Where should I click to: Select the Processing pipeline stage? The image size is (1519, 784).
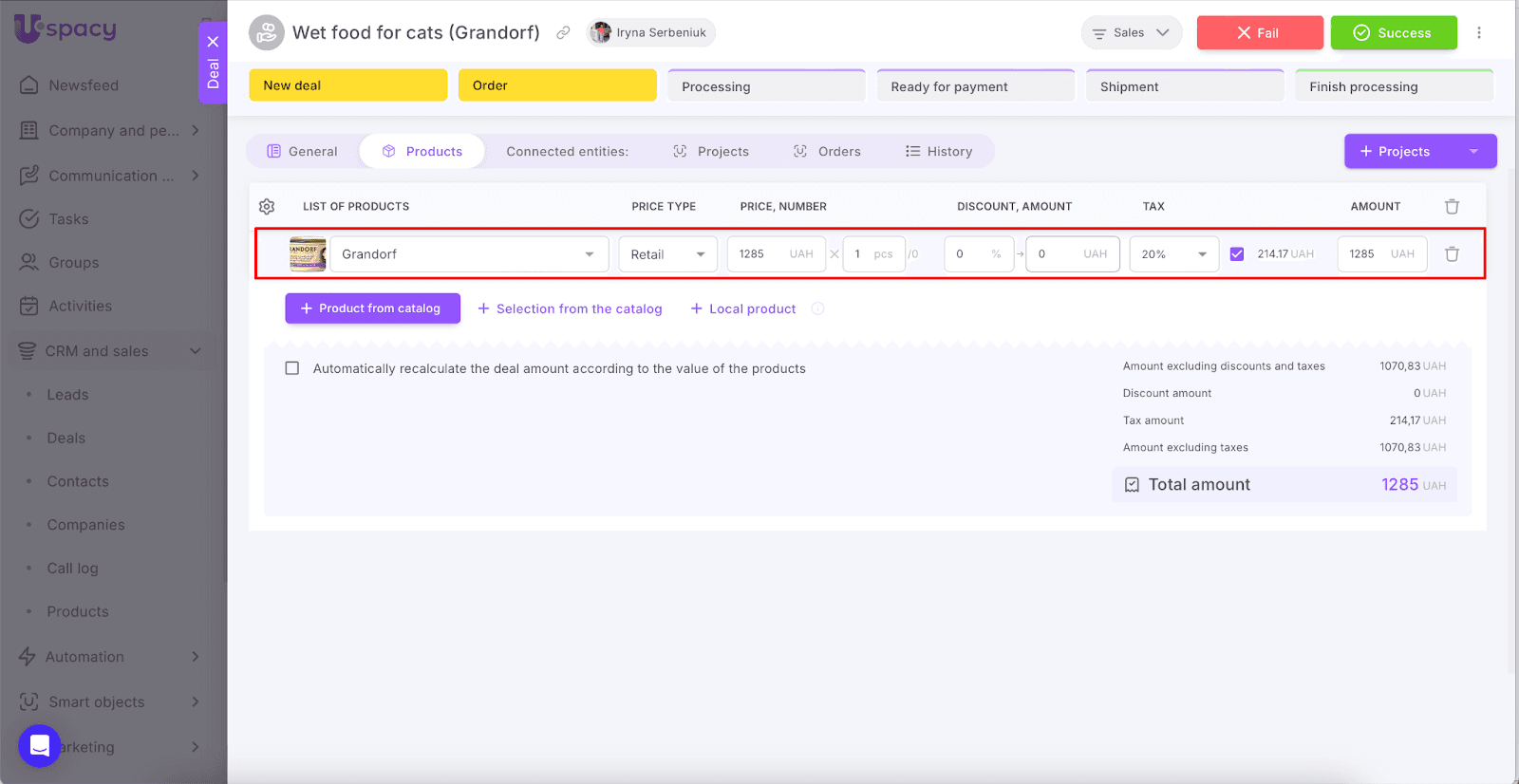coord(766,86)
